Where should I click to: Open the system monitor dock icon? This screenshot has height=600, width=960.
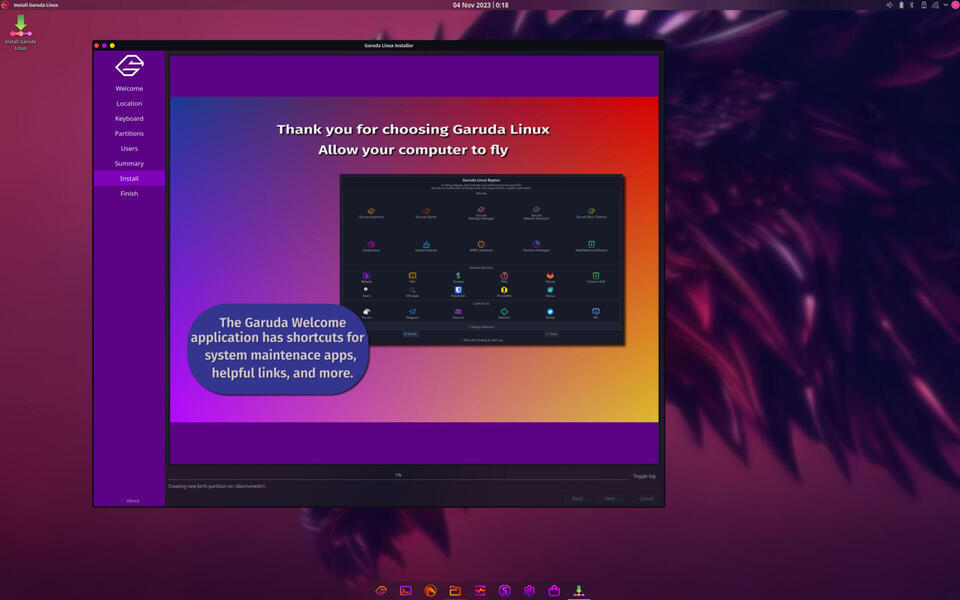click(x=480, y=590)
